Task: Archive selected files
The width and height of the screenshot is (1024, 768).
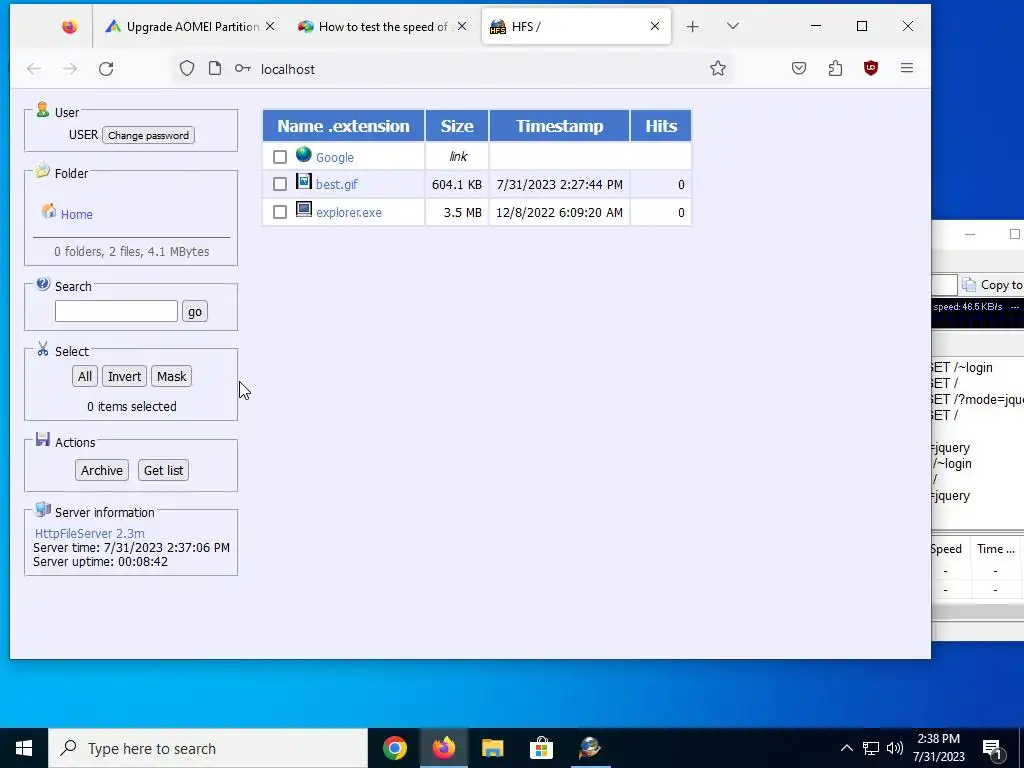Action: coord(102,470)
